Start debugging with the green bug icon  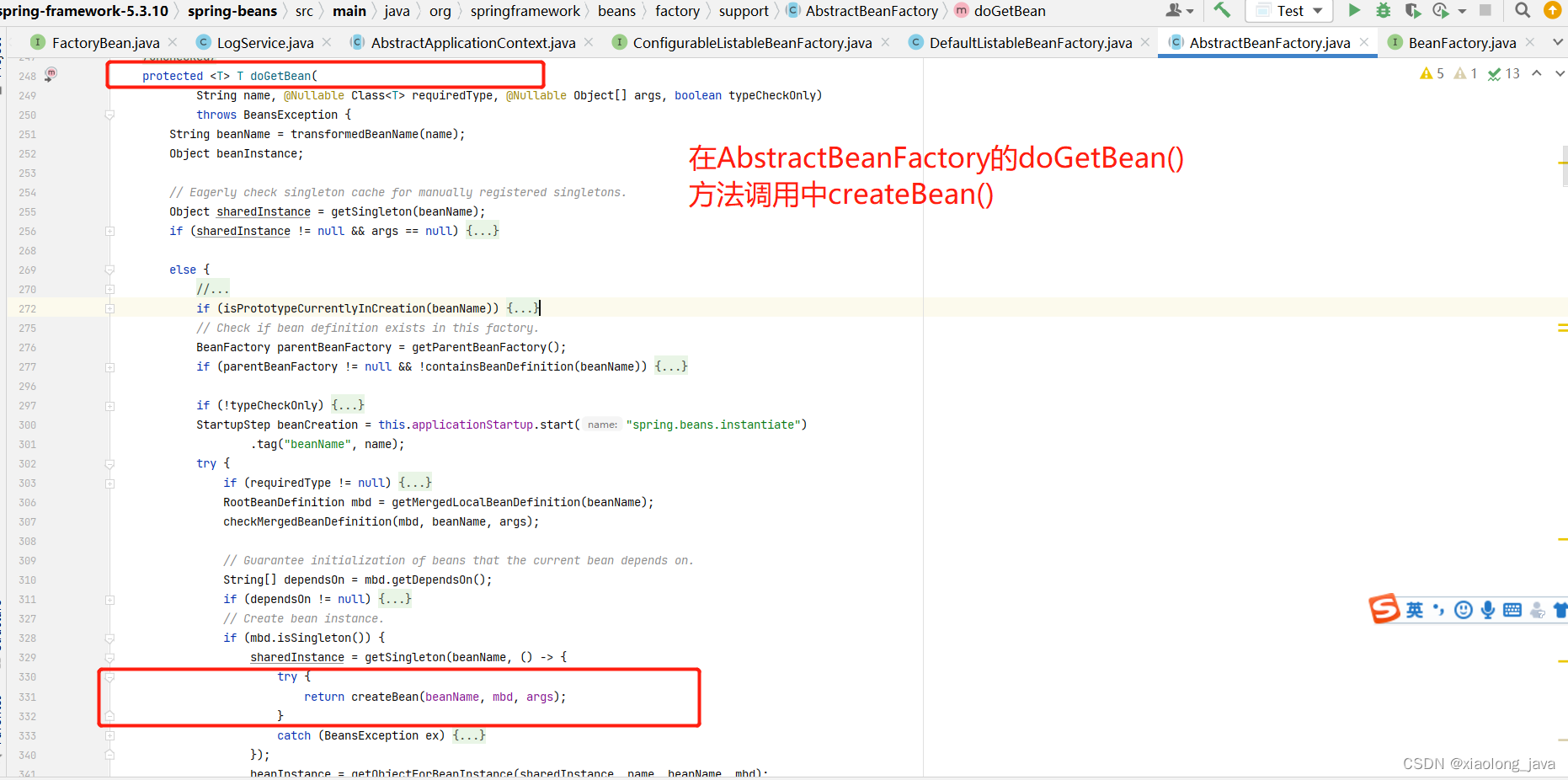(x=1384, y=10)
